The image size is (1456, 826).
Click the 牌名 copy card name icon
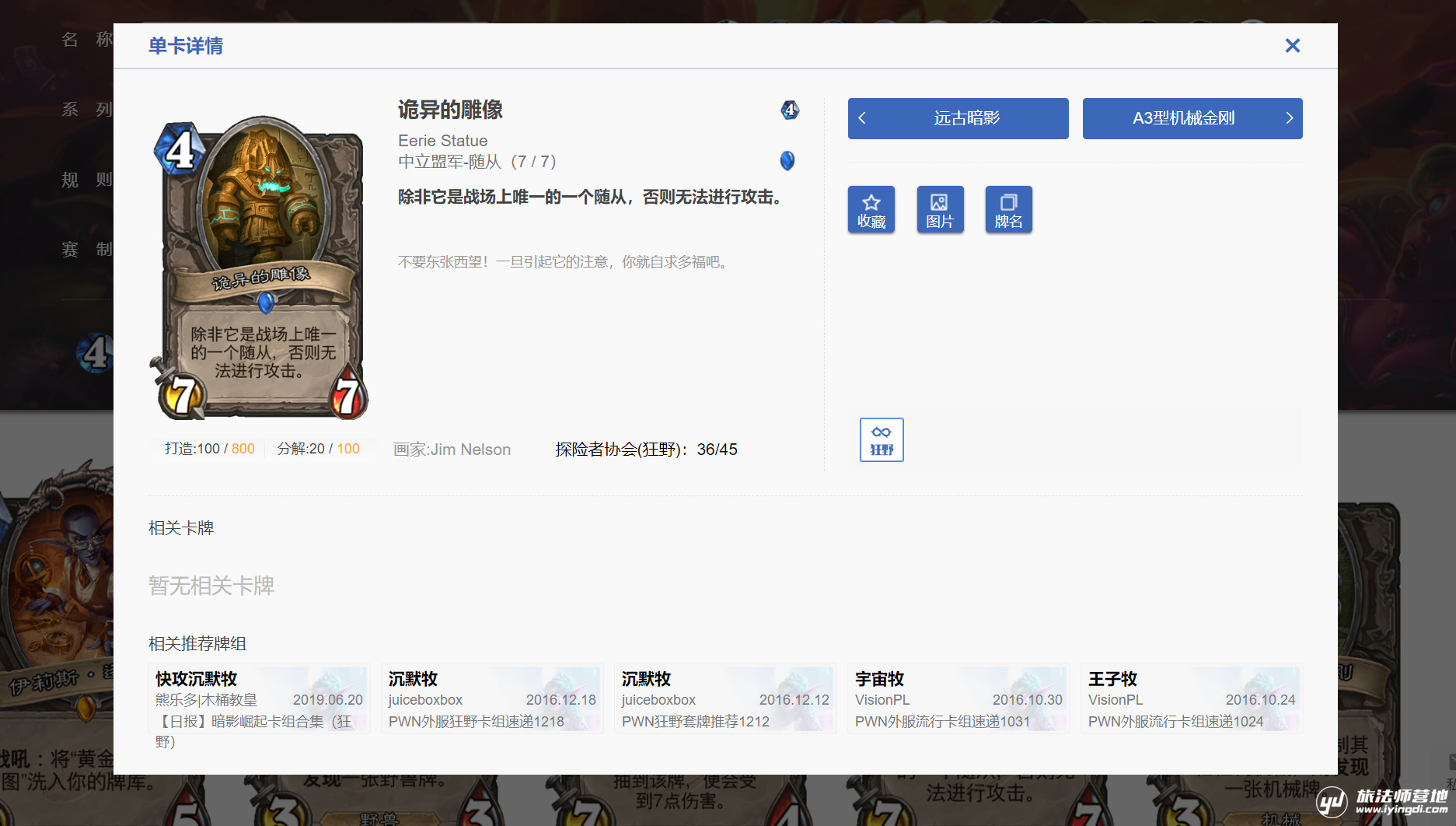pyautogui.click(x=1008, y=209)
